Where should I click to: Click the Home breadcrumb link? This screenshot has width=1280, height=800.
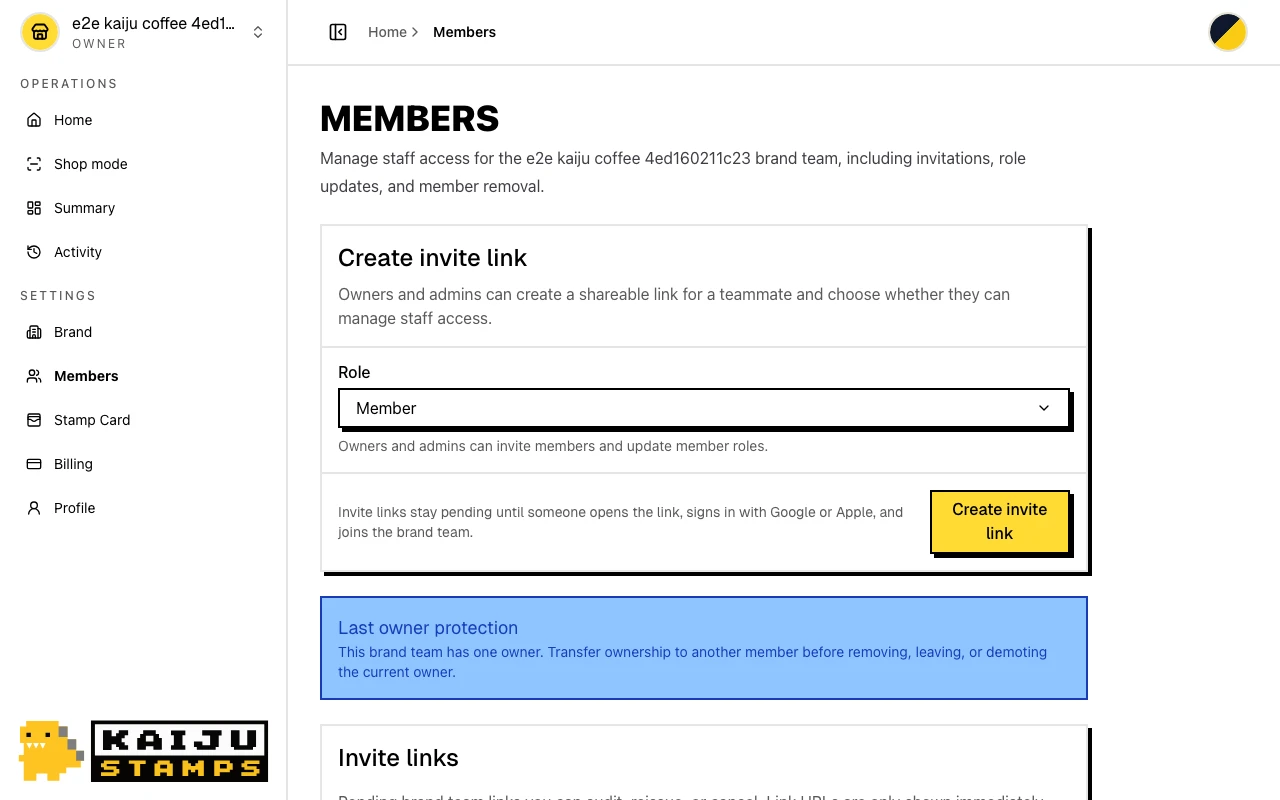click(387, 32)
